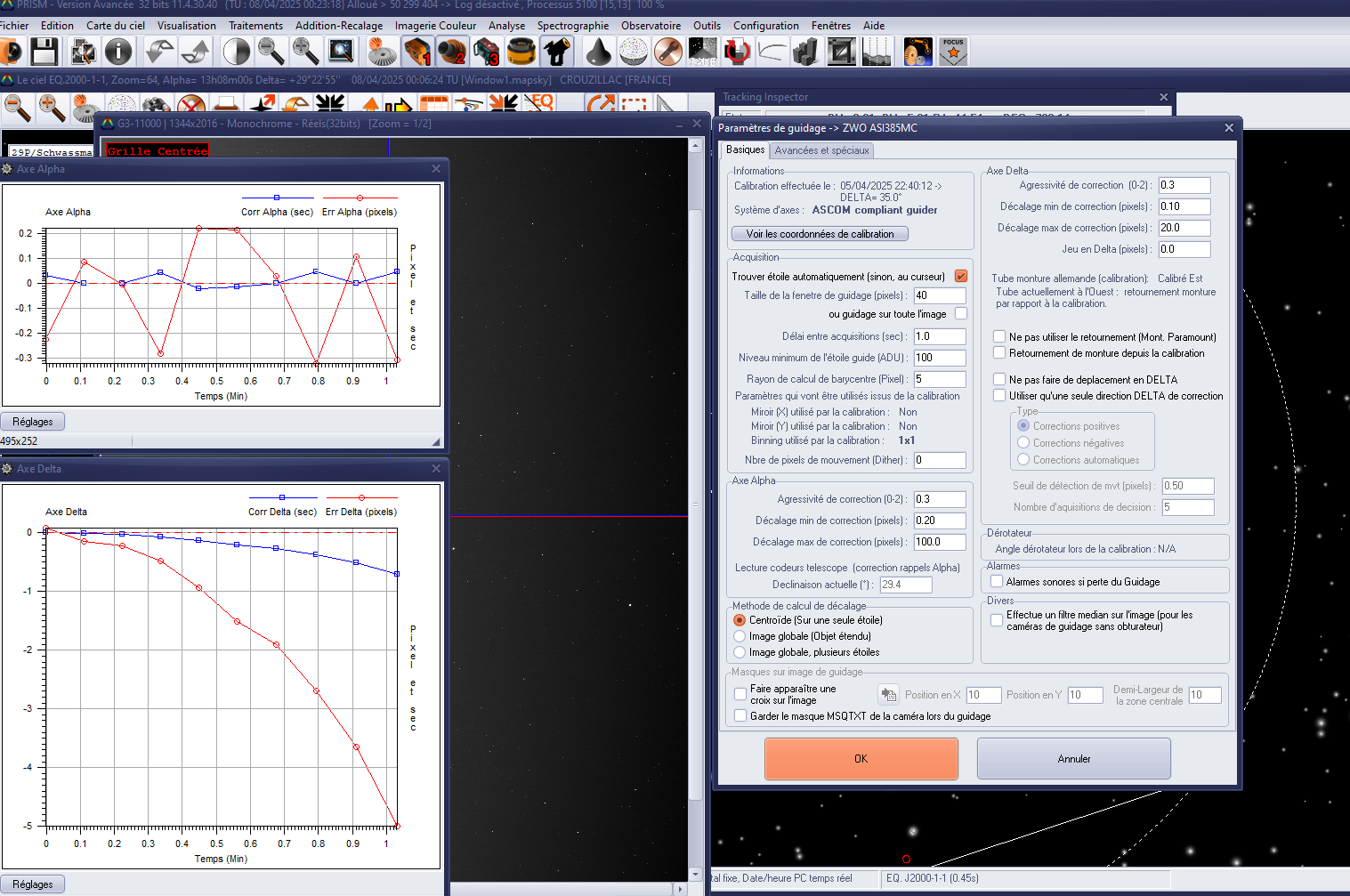Image resolution: width=1350 pixels, height=896 pixels.
Task: Click the floppy disk save icon
Action: pos(44,52)
